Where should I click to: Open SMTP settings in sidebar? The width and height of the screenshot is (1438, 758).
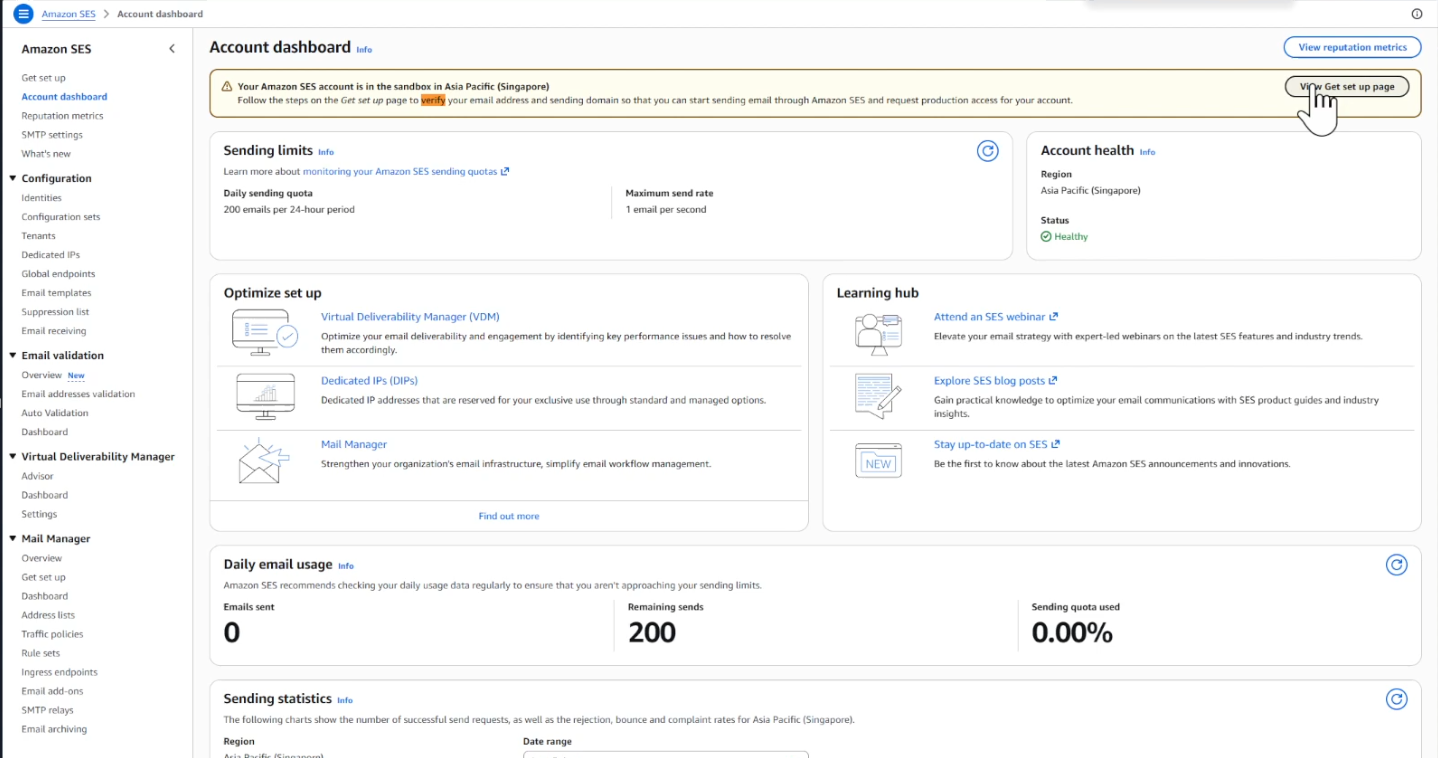[x=52, y=135]
